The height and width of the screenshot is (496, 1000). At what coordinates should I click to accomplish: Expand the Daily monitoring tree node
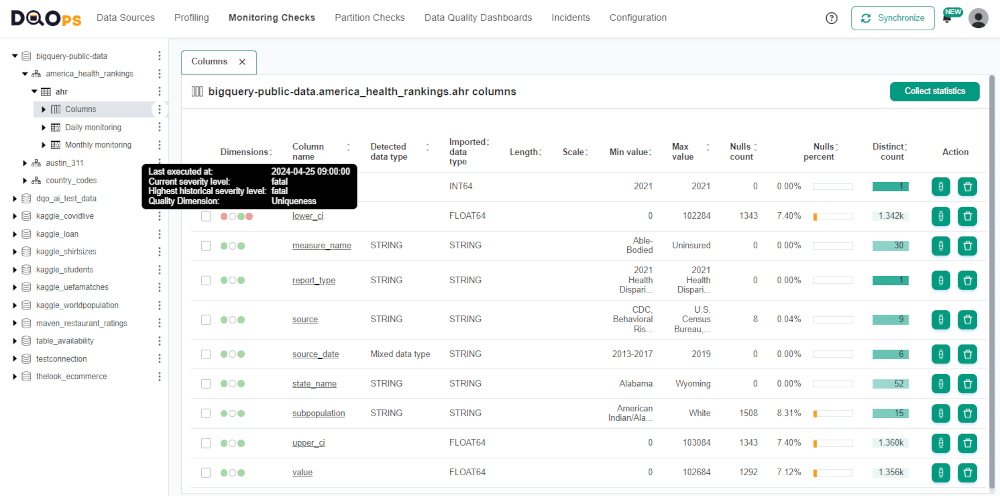tap(44, 128)
